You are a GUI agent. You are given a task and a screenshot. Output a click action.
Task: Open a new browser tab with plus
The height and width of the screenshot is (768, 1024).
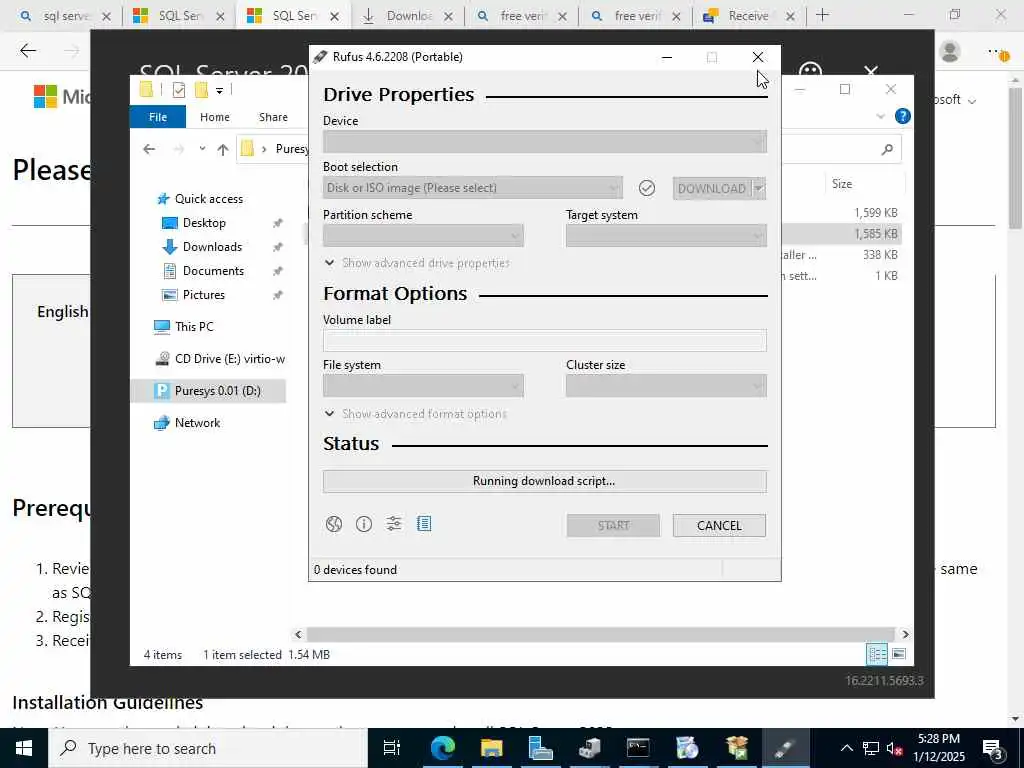click(x=823, y=15)
